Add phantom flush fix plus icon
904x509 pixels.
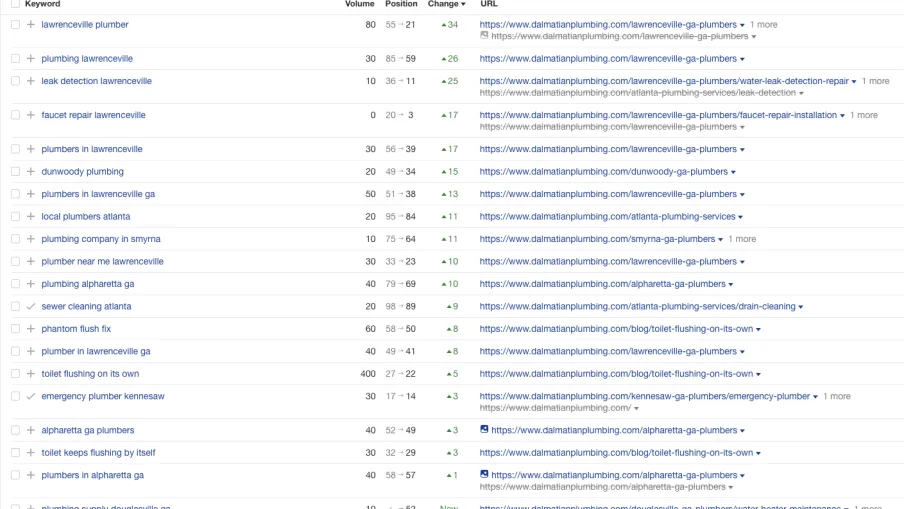31,329
